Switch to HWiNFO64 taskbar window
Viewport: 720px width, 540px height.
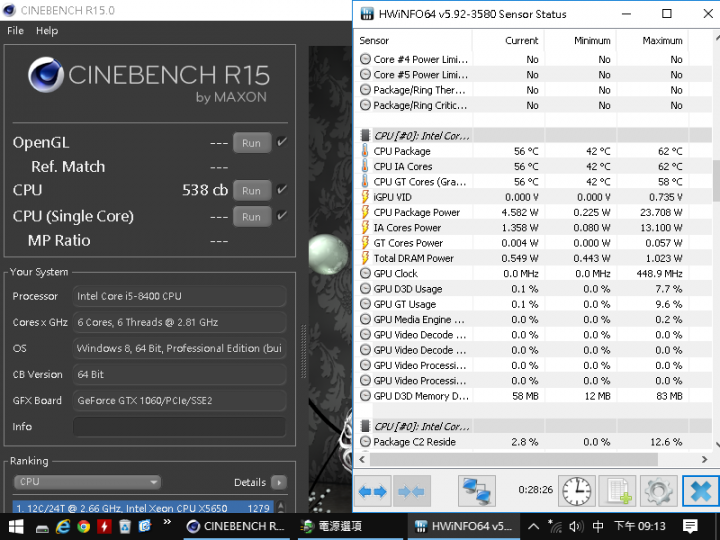464,526
